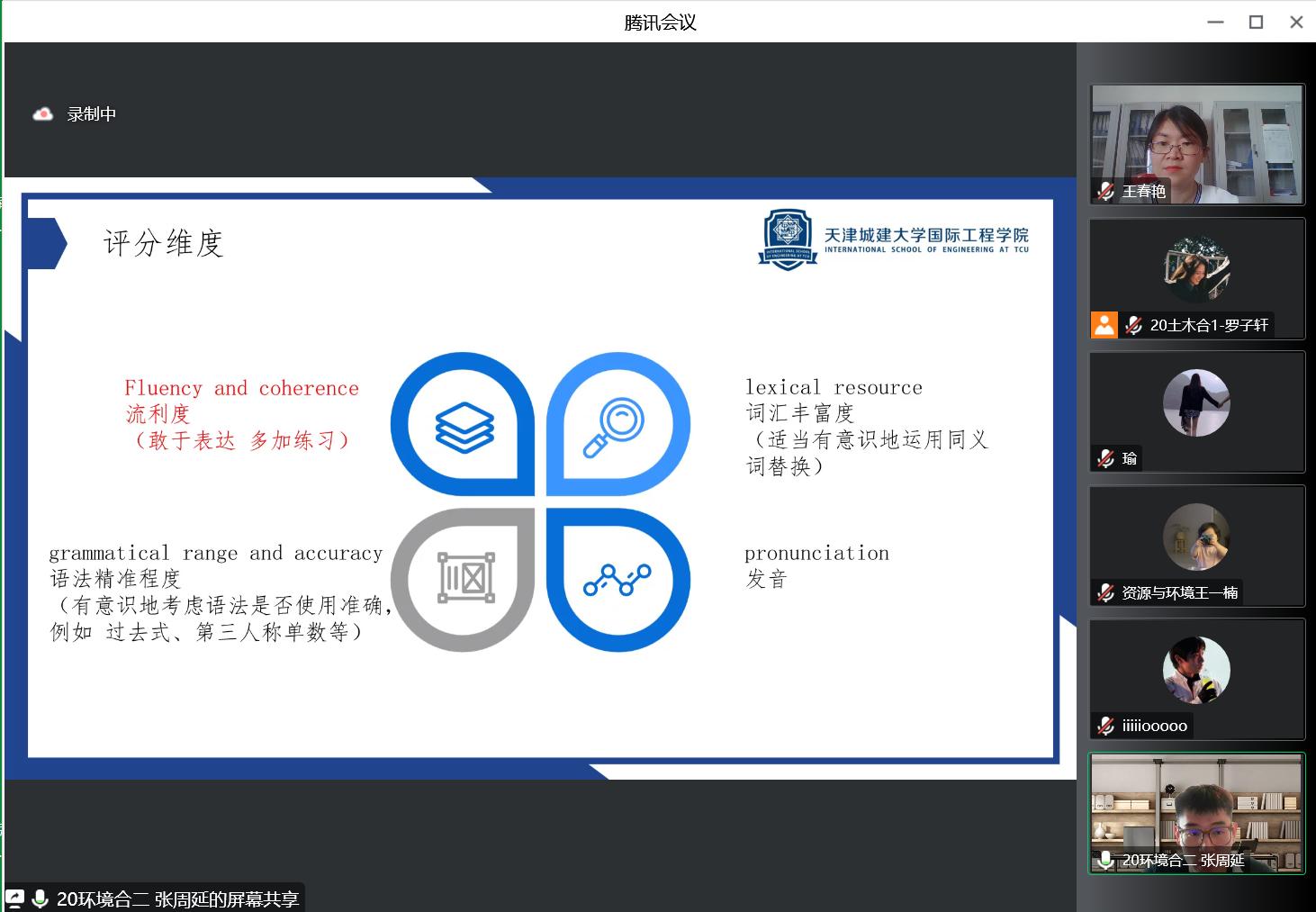
Task: Click the 张周延的屏幕共享 label
Action: [x=176, y=898]
